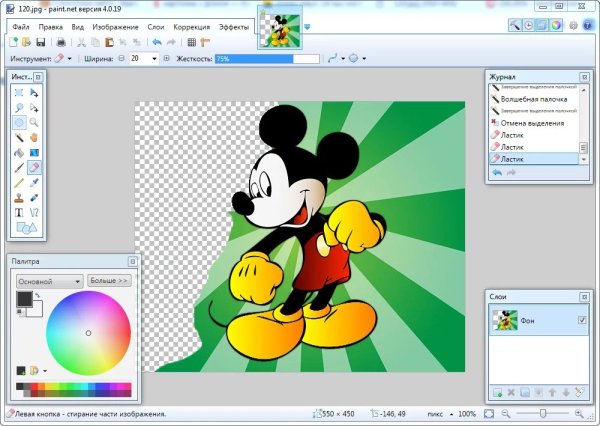Image resolution: width=600 pixels, height=426 pixels.
Task: Click the Больше >> button
Action: (x=109, y=280)
